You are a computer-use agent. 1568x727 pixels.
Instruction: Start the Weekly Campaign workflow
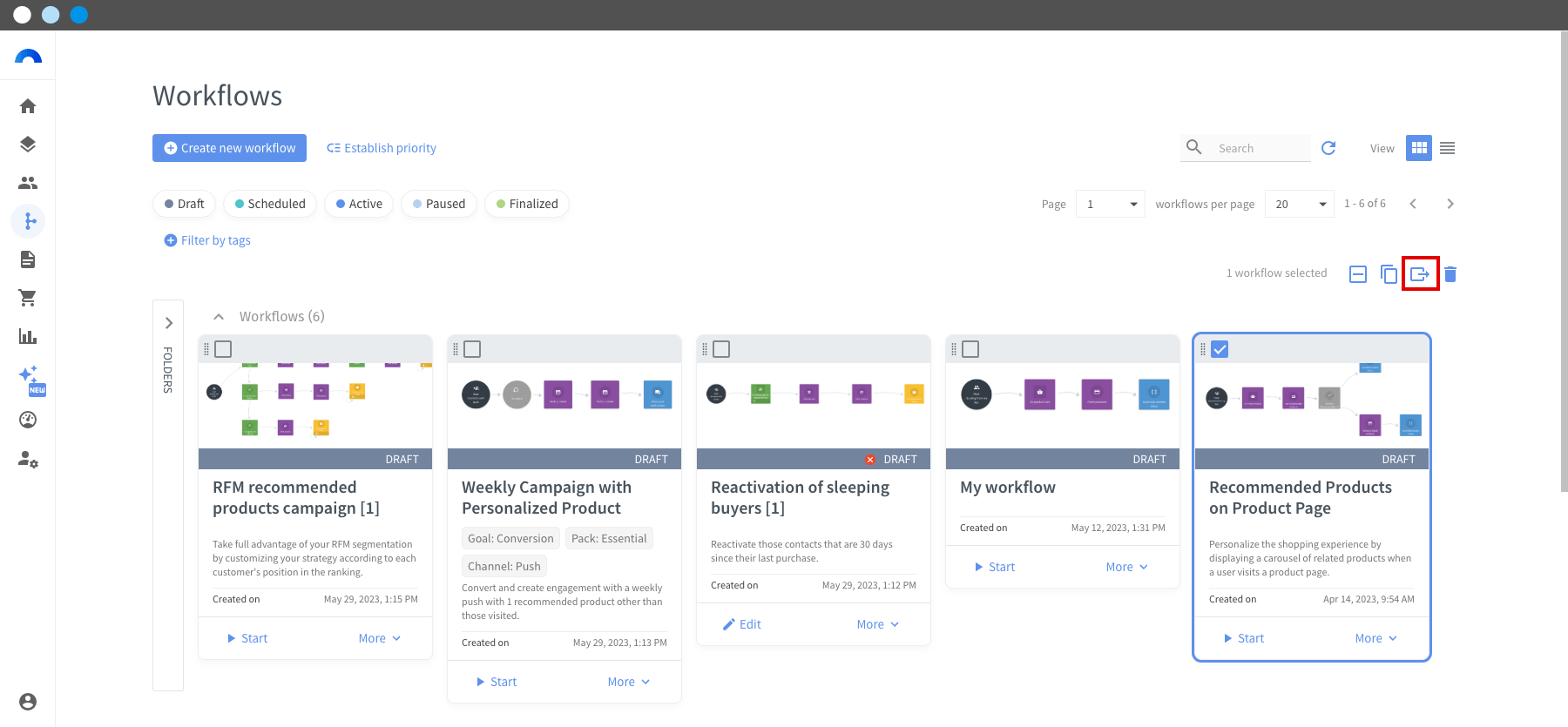[x=496, y=682]
